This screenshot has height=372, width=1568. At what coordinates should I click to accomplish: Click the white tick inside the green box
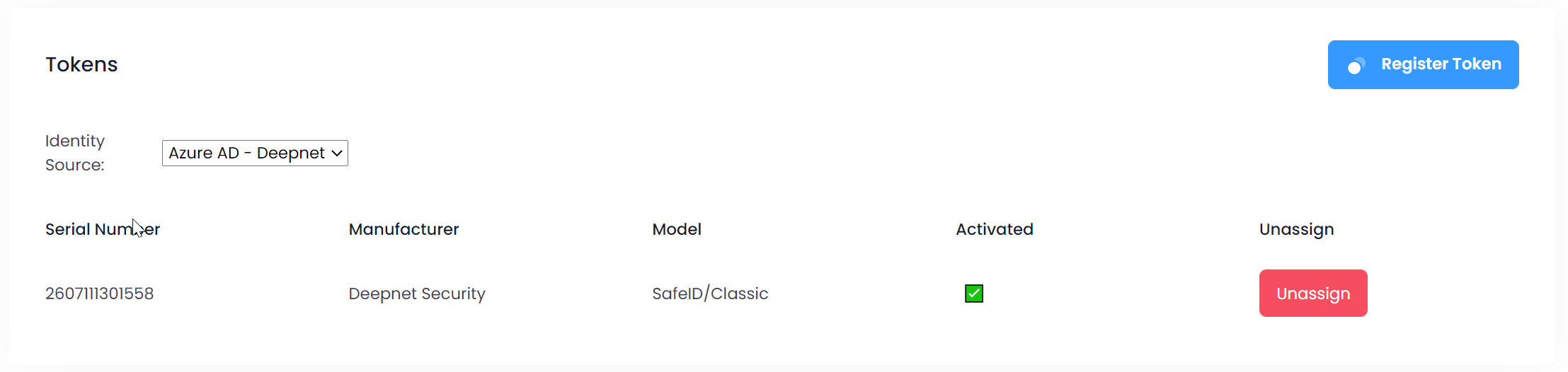tap(974, 293)
